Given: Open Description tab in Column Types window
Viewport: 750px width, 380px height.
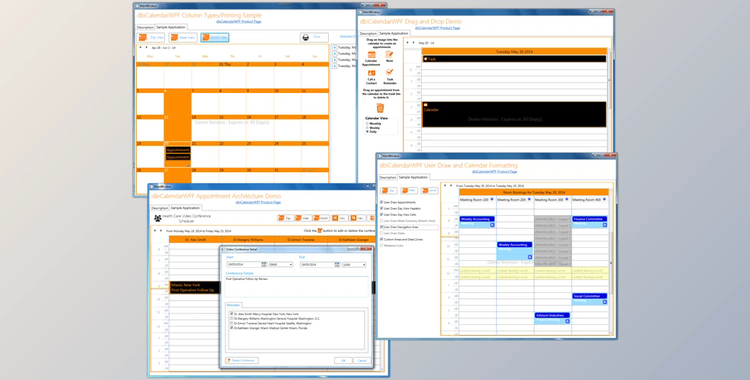Looking at the screenshot, I should coord(145,27).
